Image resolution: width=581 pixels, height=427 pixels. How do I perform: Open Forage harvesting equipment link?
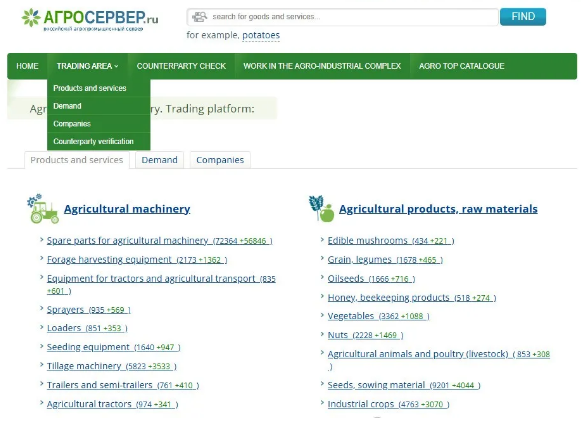(x=137, y=259)
